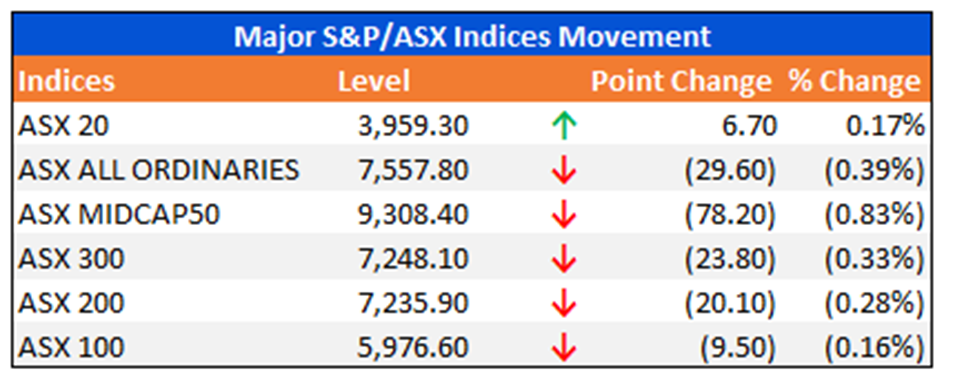Screen dimensions: 964x377
Task: Click the red down arrow for ASX ALL ORDINARIES
Action: point(564,171)
